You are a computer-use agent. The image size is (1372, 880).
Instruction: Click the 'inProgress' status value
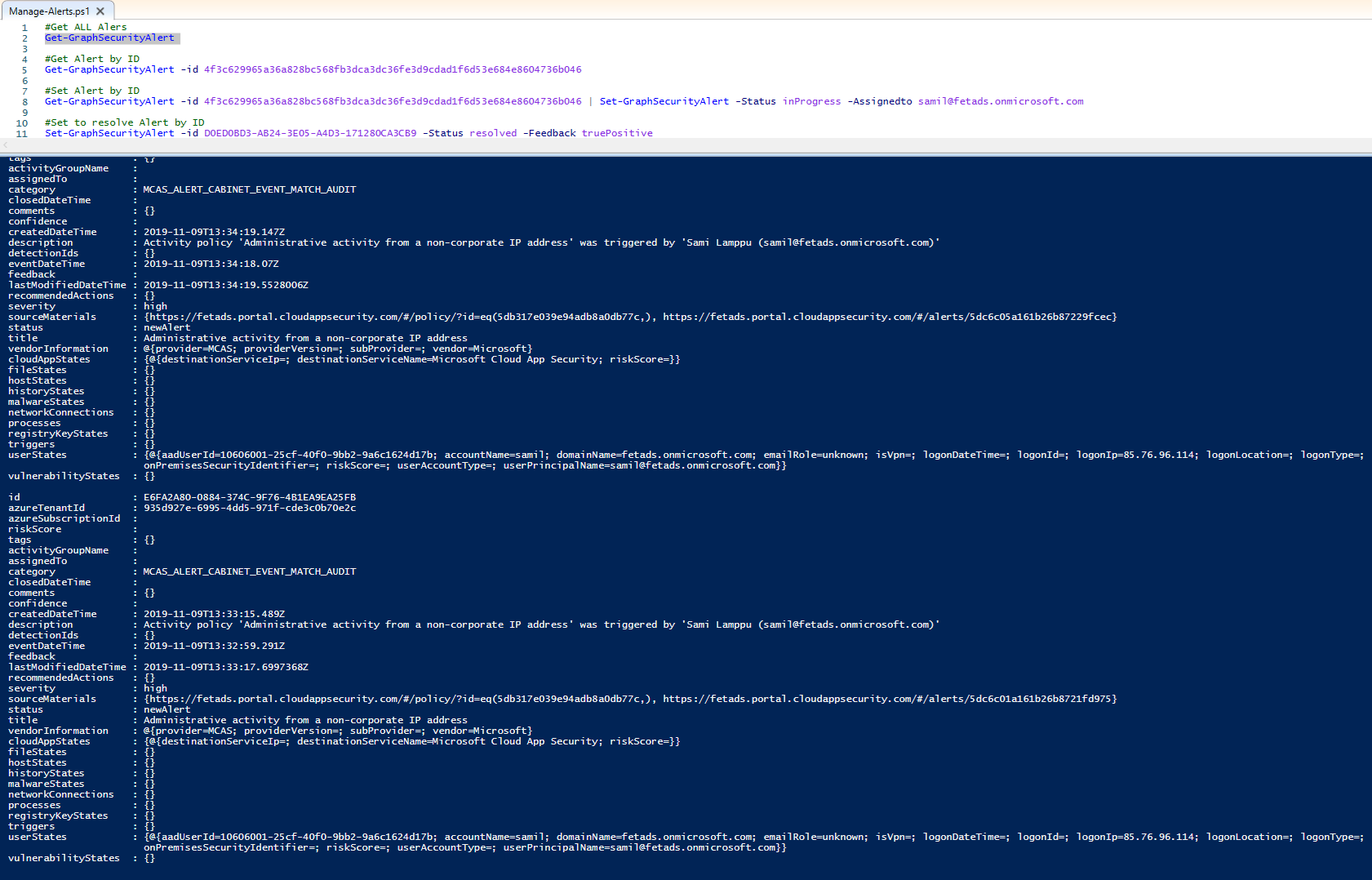811,101
